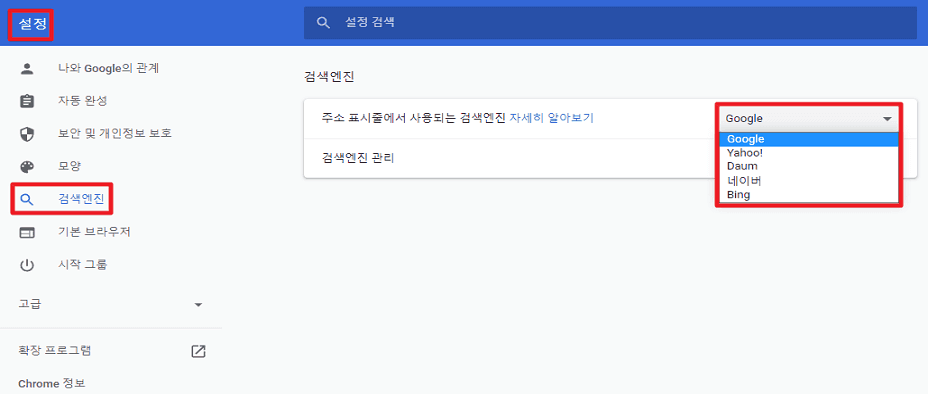The height and width of the screenshot is (394, 928).
Task: Click the 자세히 알아보기 link
Action: (551, 118)
